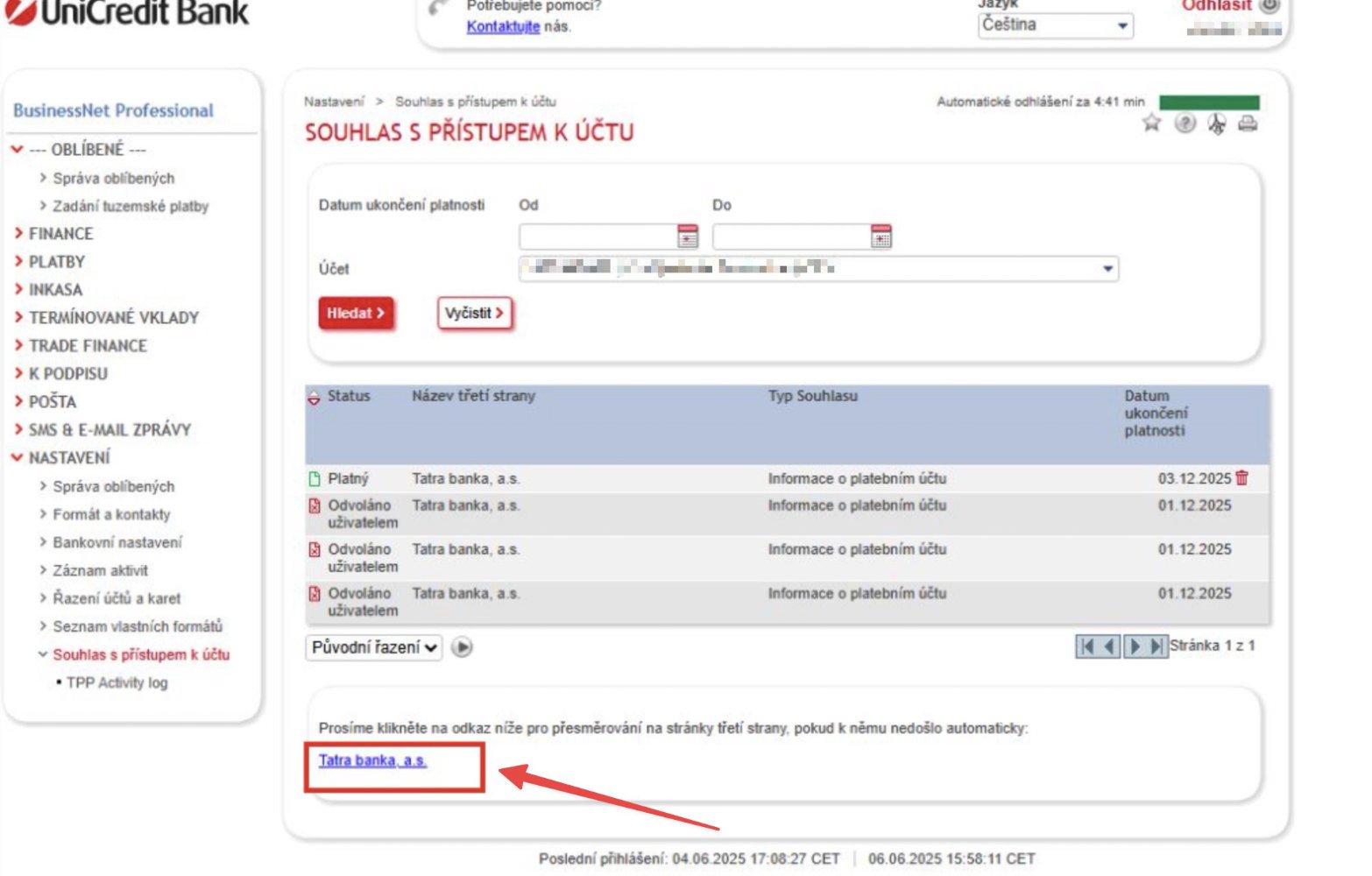Screen dimensions: 1372x876
Task: Go to the last results page
Action: (x=1157, y=646)
